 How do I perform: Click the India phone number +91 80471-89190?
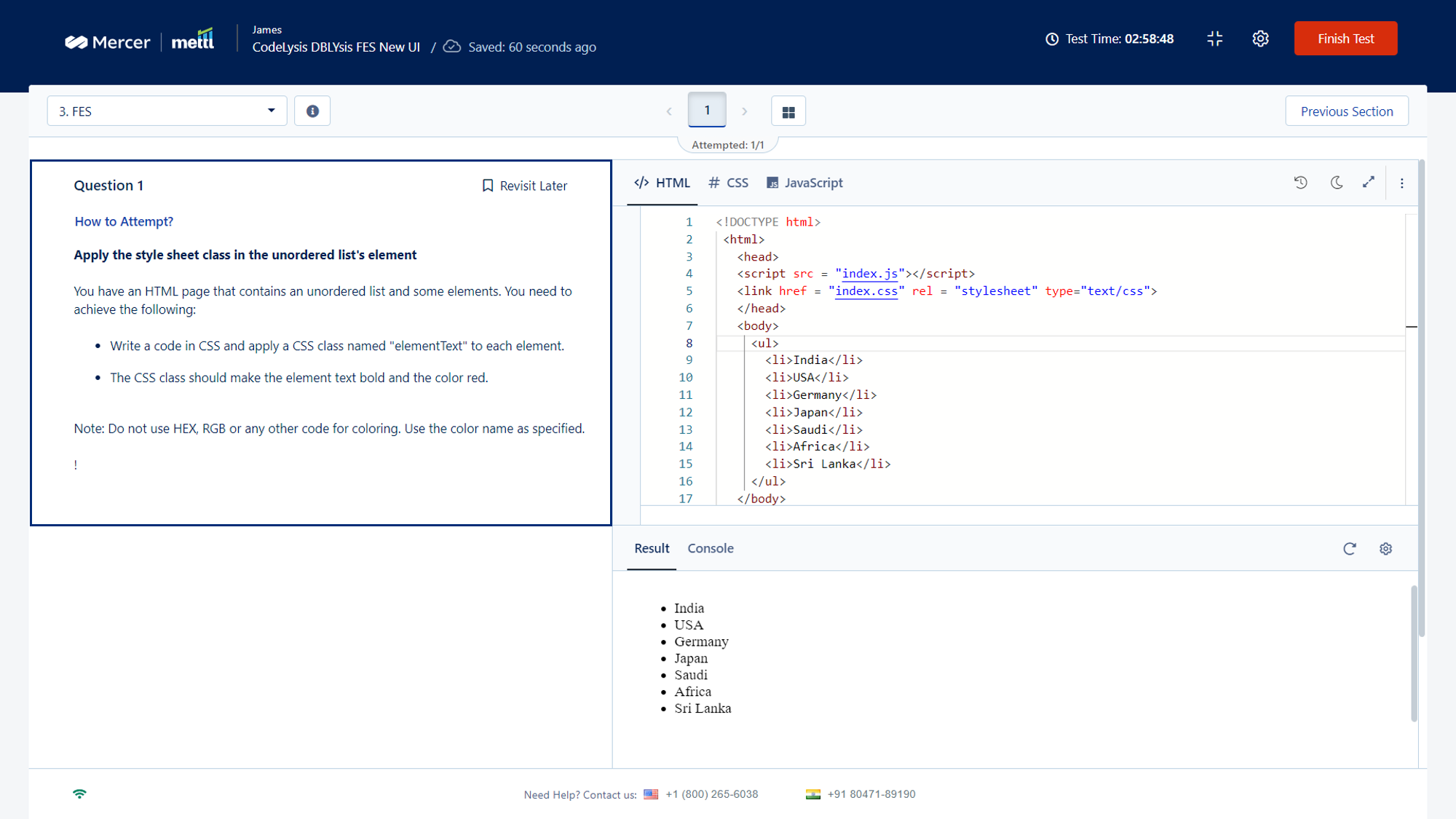pos(871,794)
